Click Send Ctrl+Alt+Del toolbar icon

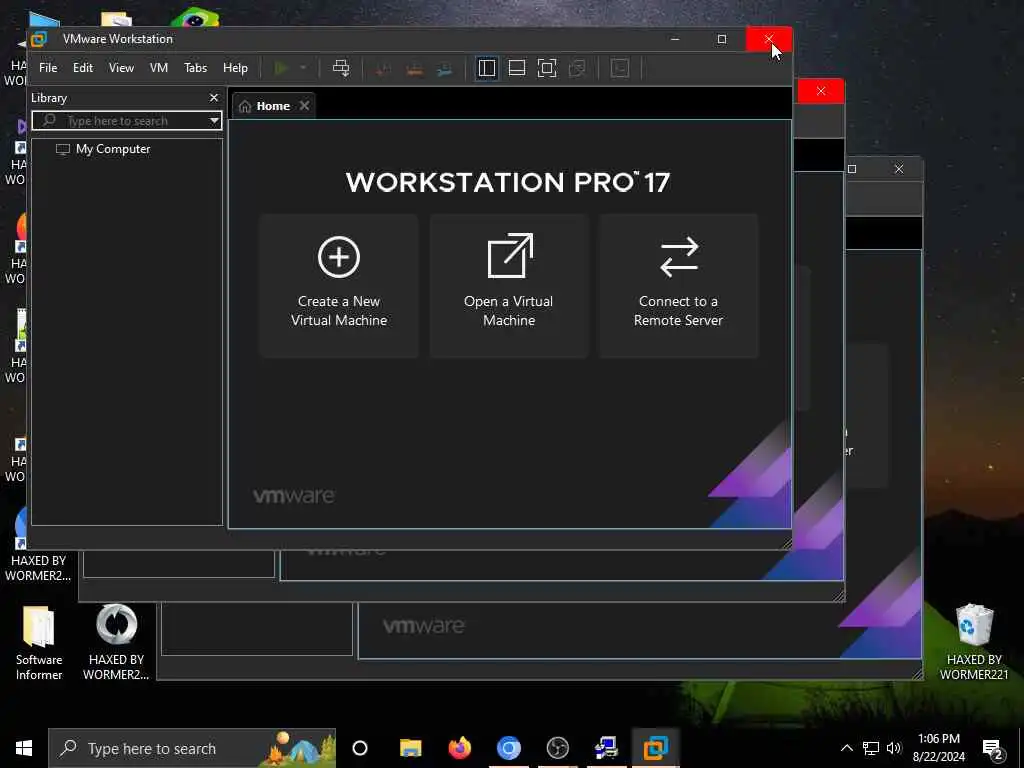(341, 68)
